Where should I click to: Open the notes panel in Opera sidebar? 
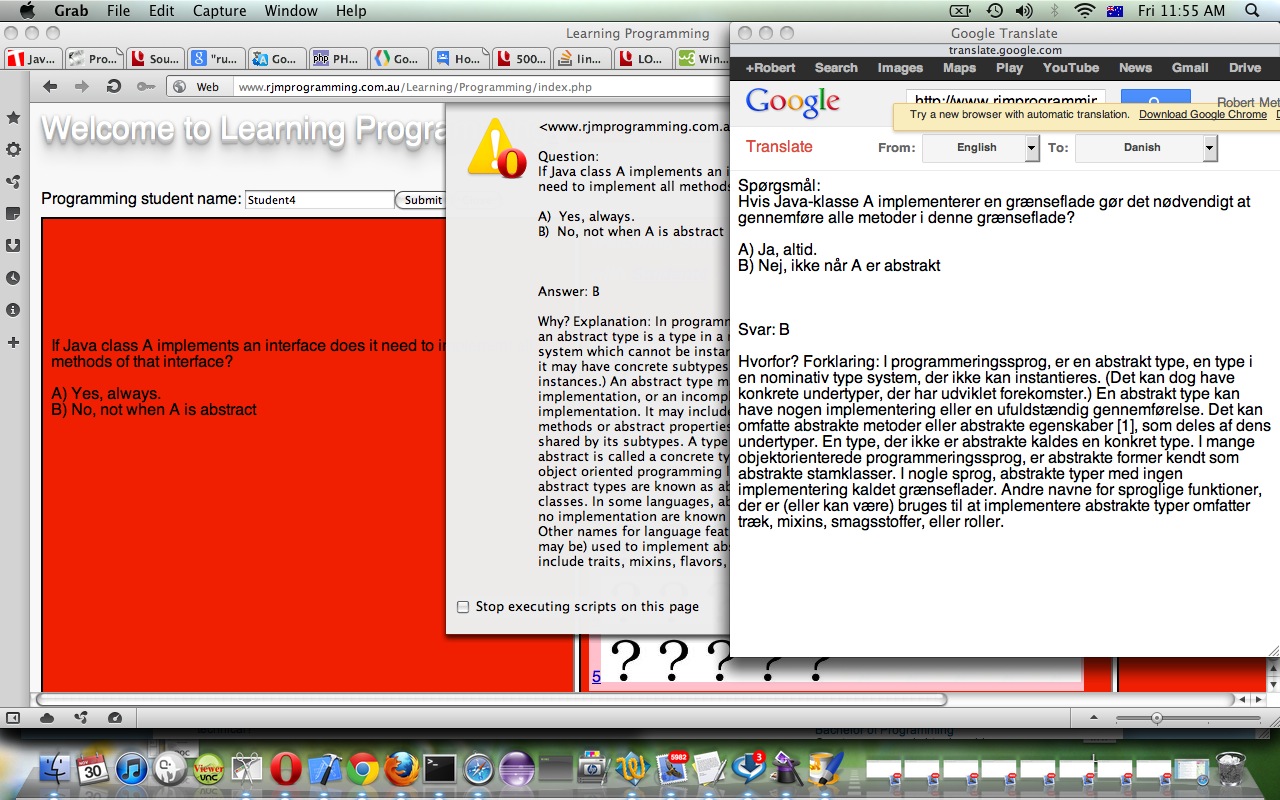[x=13, y=214]
